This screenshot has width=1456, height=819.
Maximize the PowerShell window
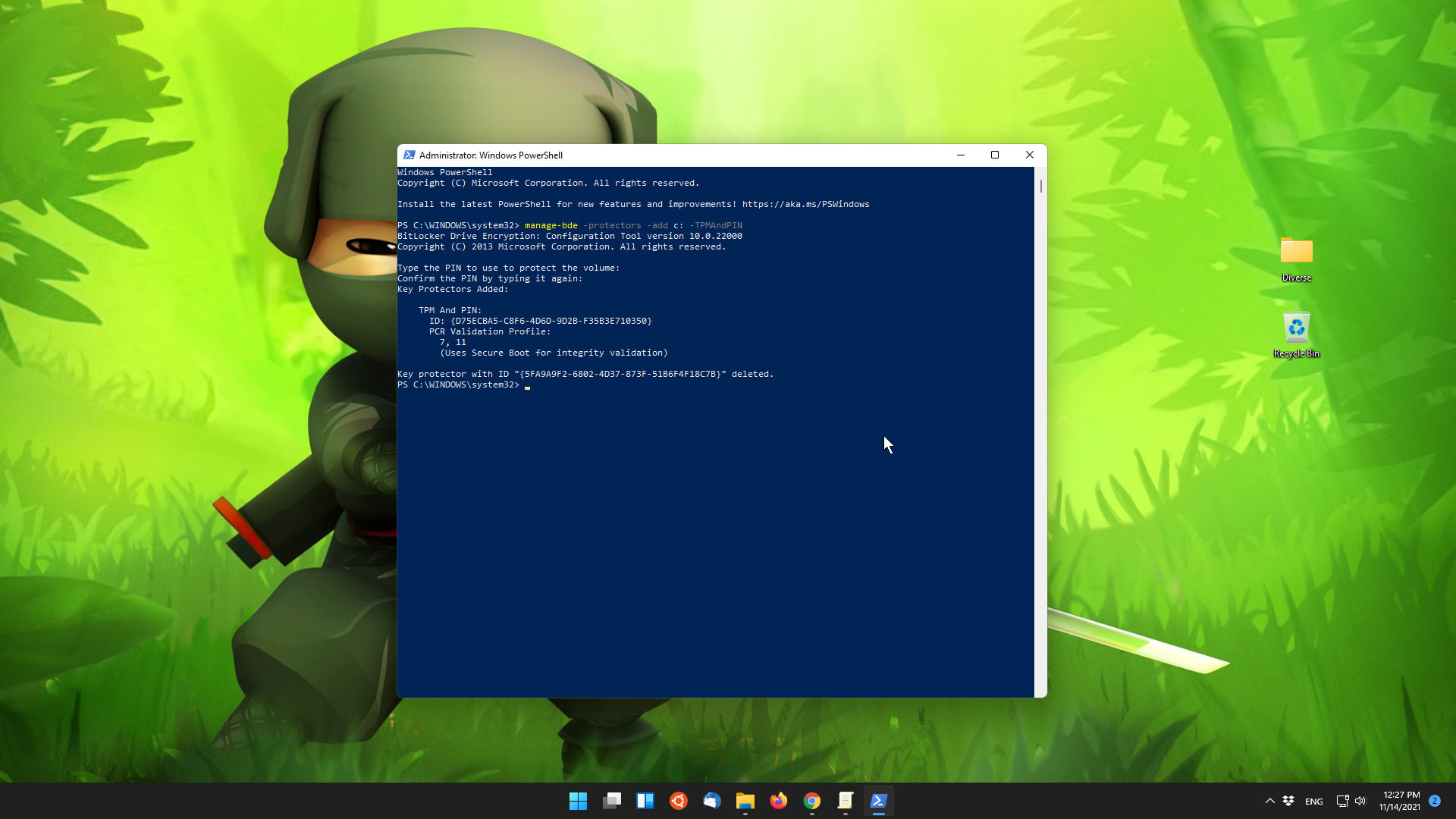click(x=995, y=155)
